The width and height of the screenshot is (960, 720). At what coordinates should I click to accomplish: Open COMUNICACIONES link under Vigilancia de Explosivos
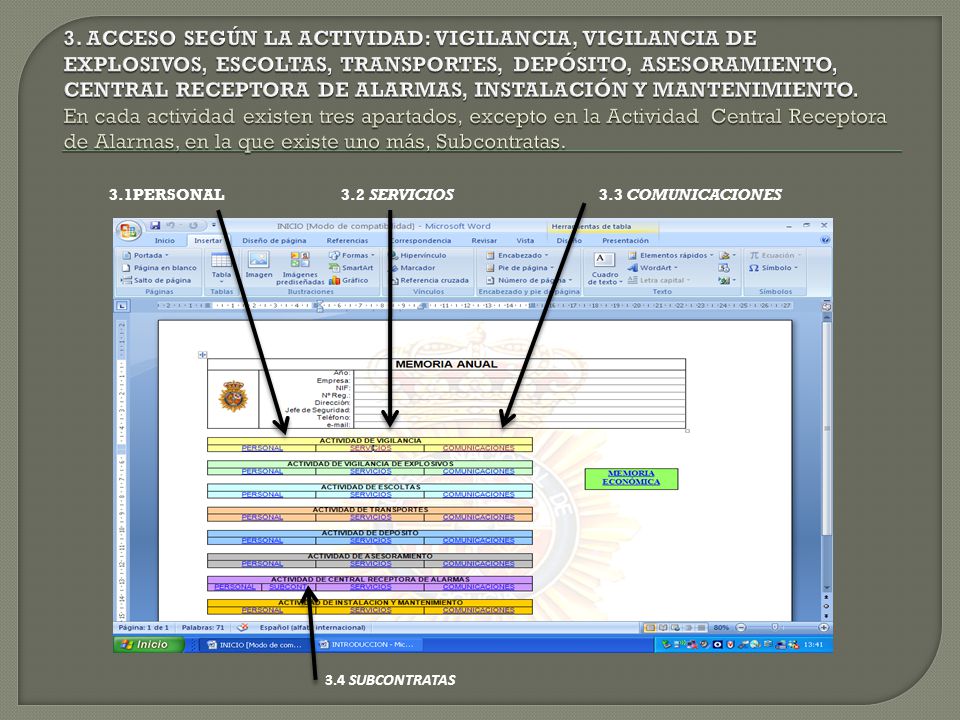click(x=478, y=471)
